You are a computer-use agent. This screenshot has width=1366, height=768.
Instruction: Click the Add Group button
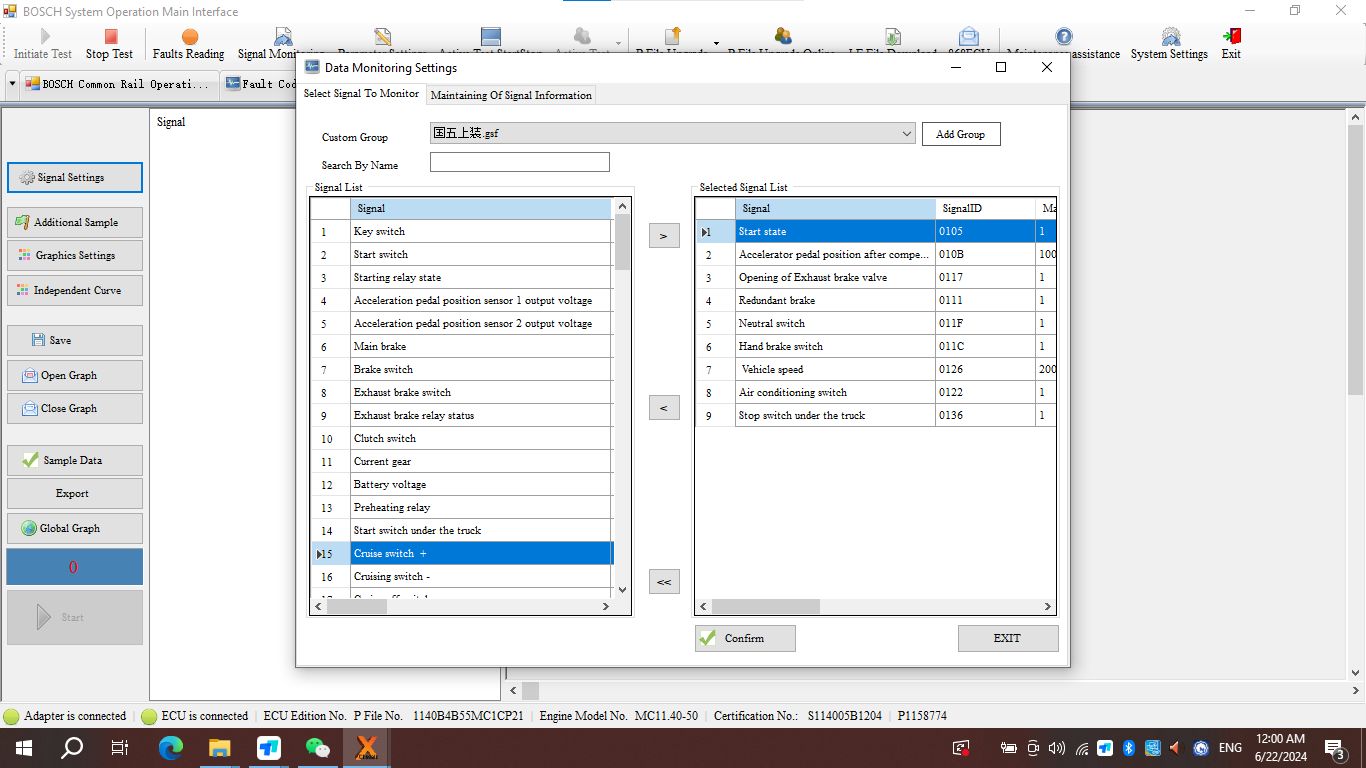click(960, 134)
